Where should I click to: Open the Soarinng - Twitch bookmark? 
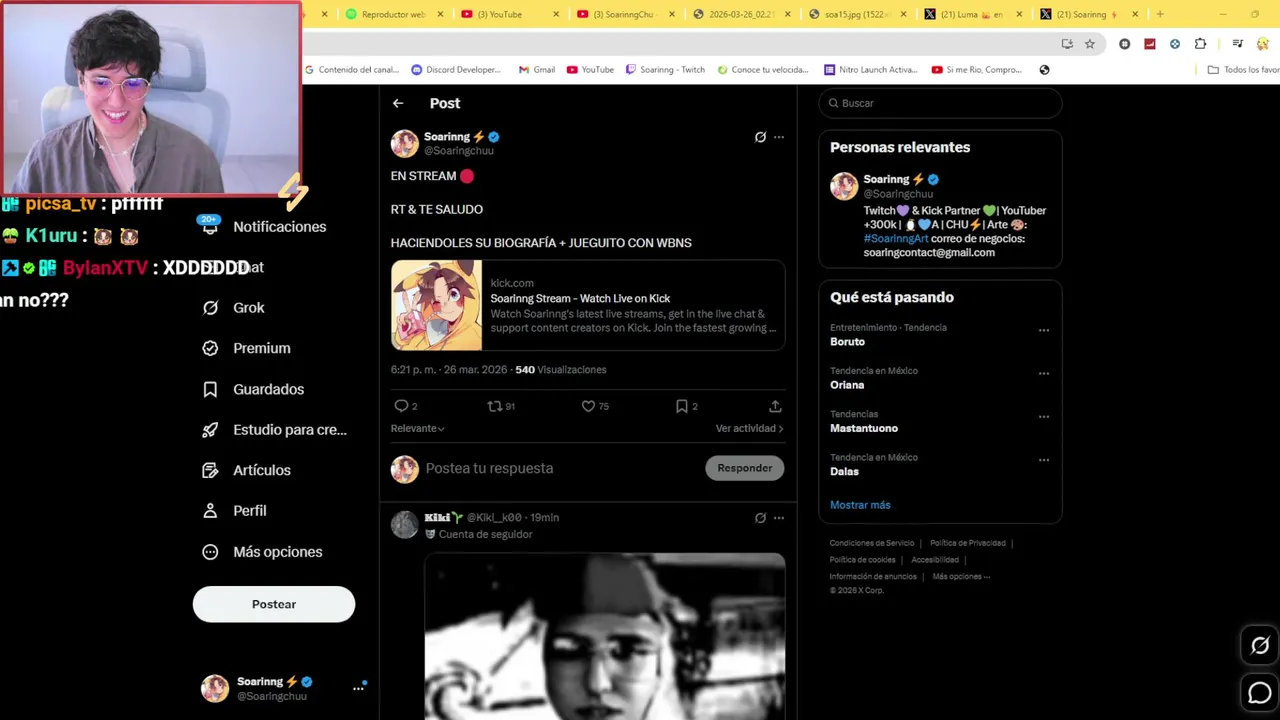pos(666,70)
